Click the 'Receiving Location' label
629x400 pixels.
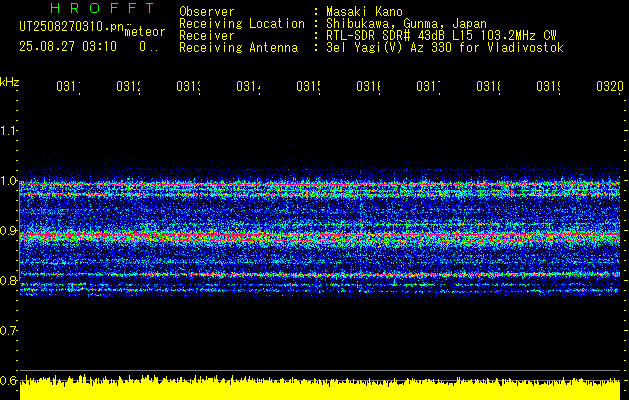242,24
